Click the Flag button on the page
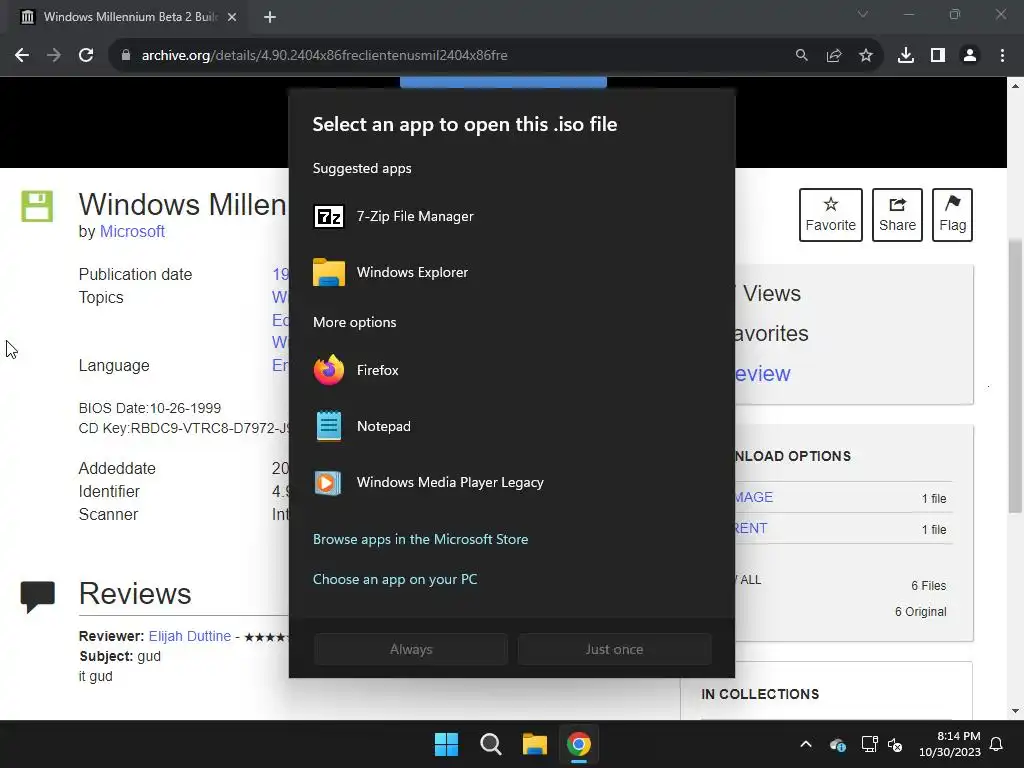The width and height of the screenshot is (1024, 768). (952, 215)
